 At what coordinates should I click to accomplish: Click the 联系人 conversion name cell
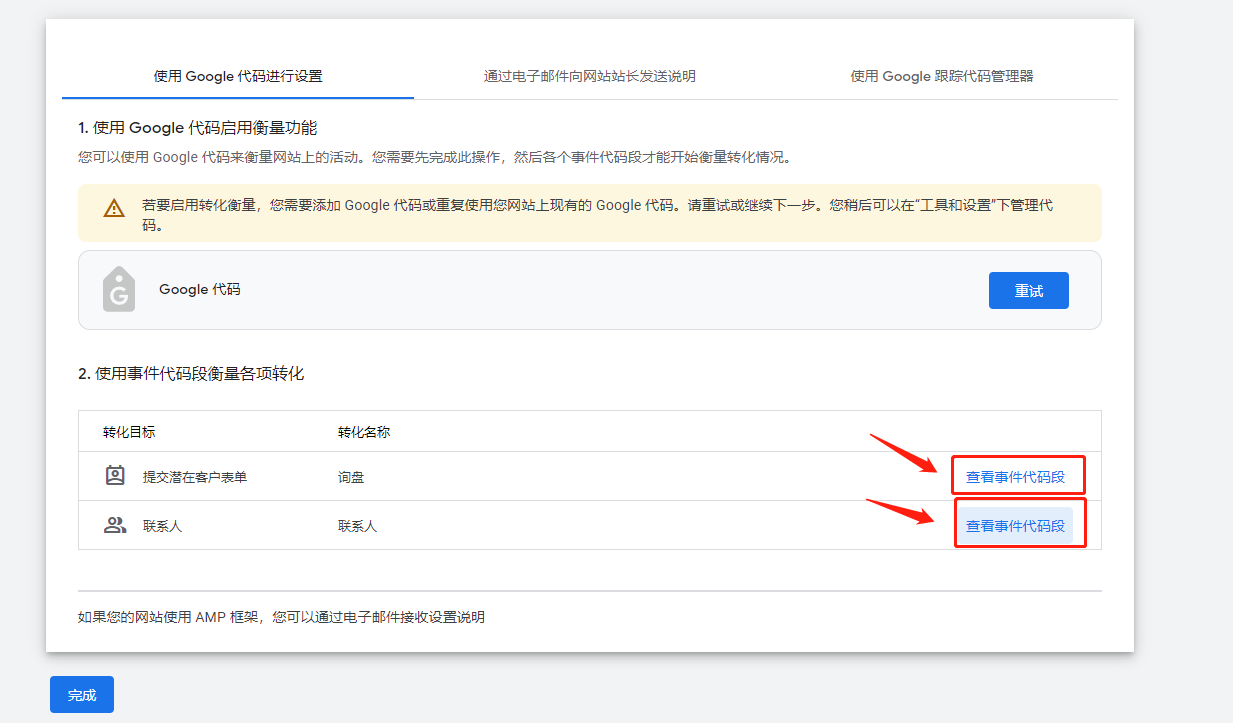coord(357,526)
